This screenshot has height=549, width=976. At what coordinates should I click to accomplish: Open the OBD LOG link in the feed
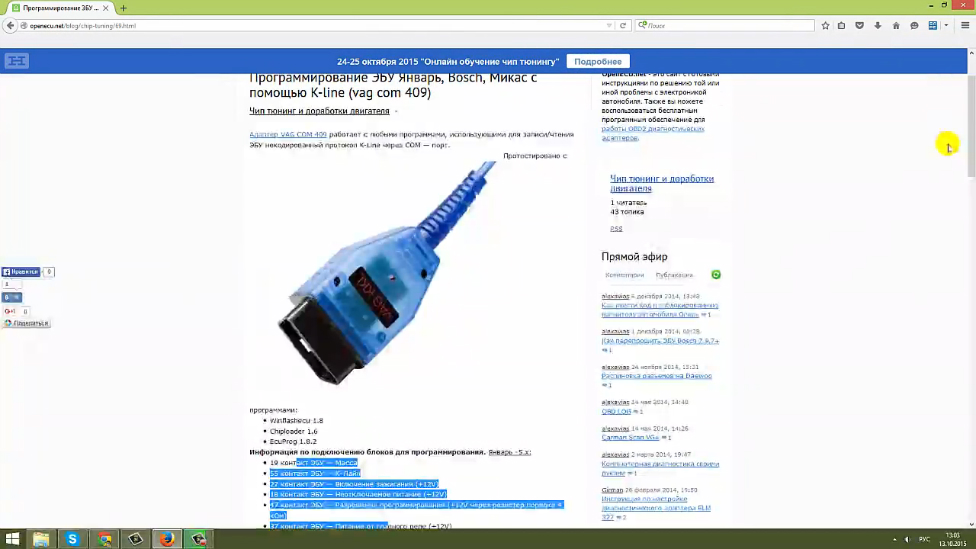[616, 411]
